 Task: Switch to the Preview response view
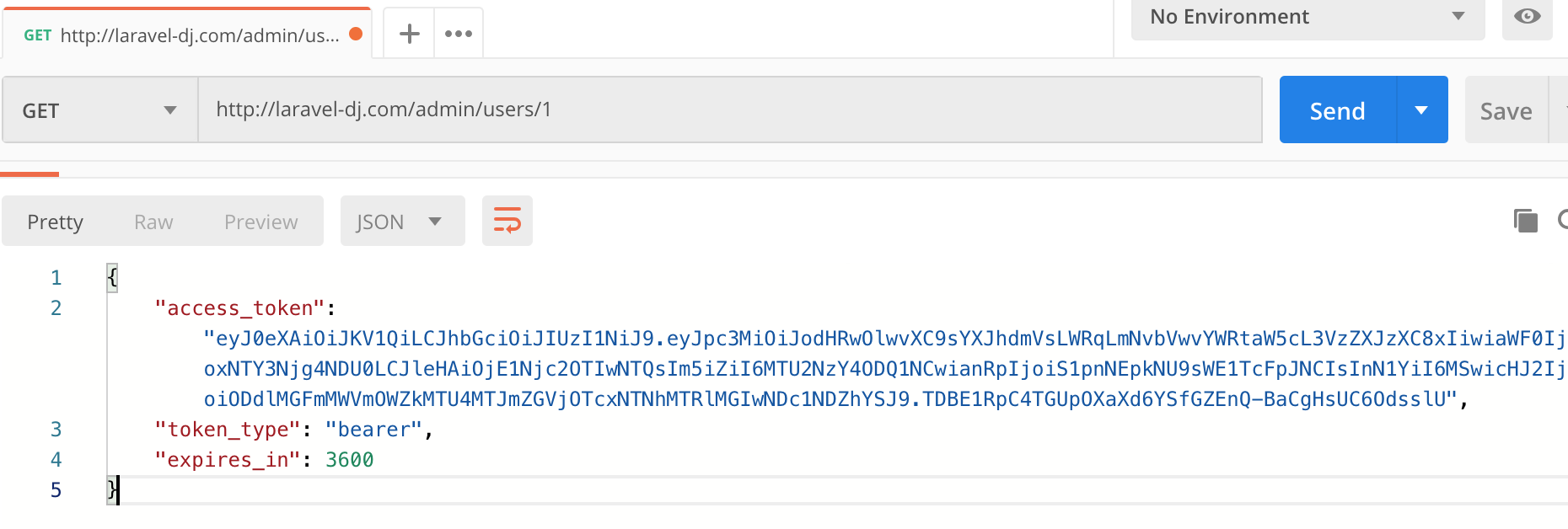[260, 222]
